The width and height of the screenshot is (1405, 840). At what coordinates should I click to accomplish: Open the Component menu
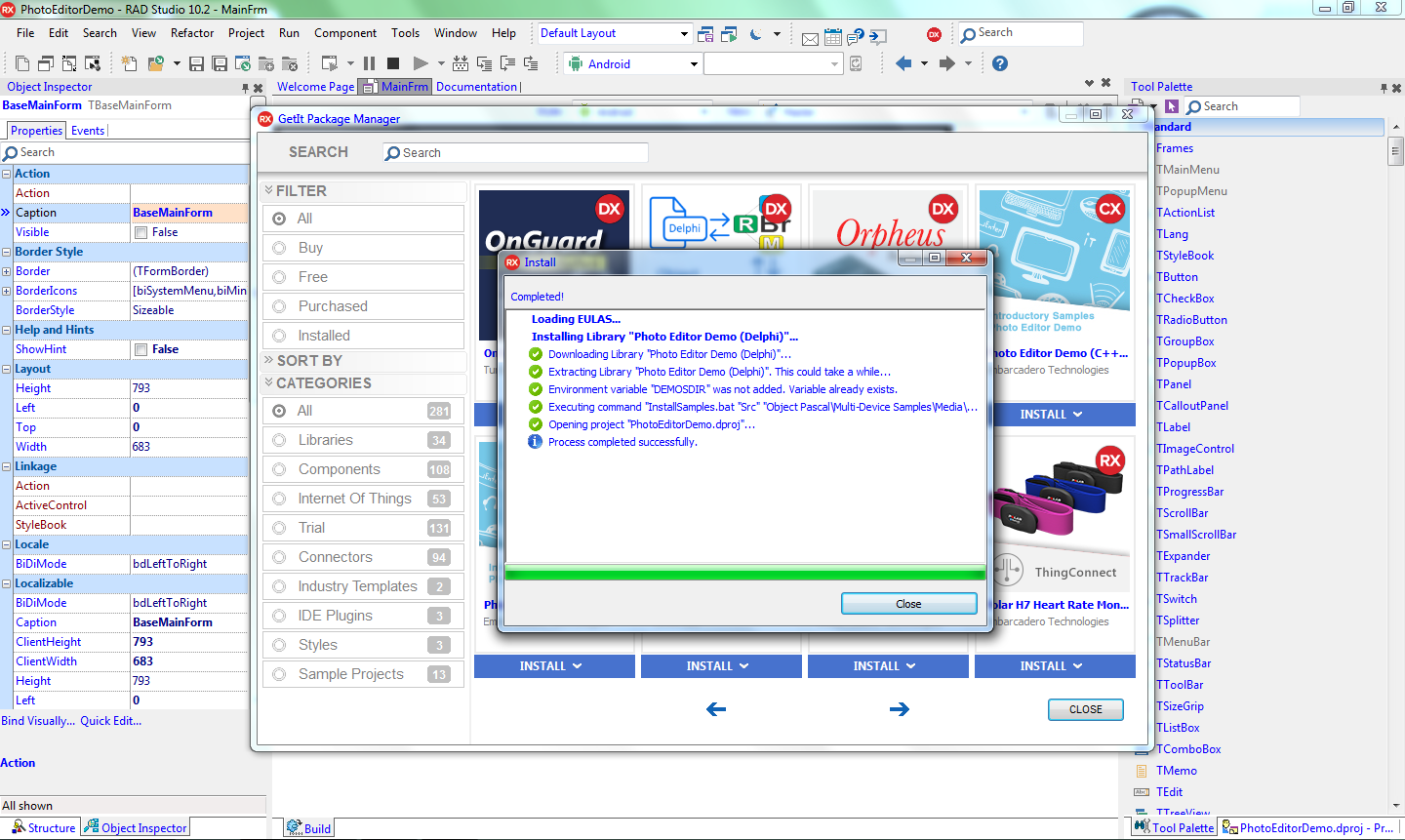[x=345, y=33]
